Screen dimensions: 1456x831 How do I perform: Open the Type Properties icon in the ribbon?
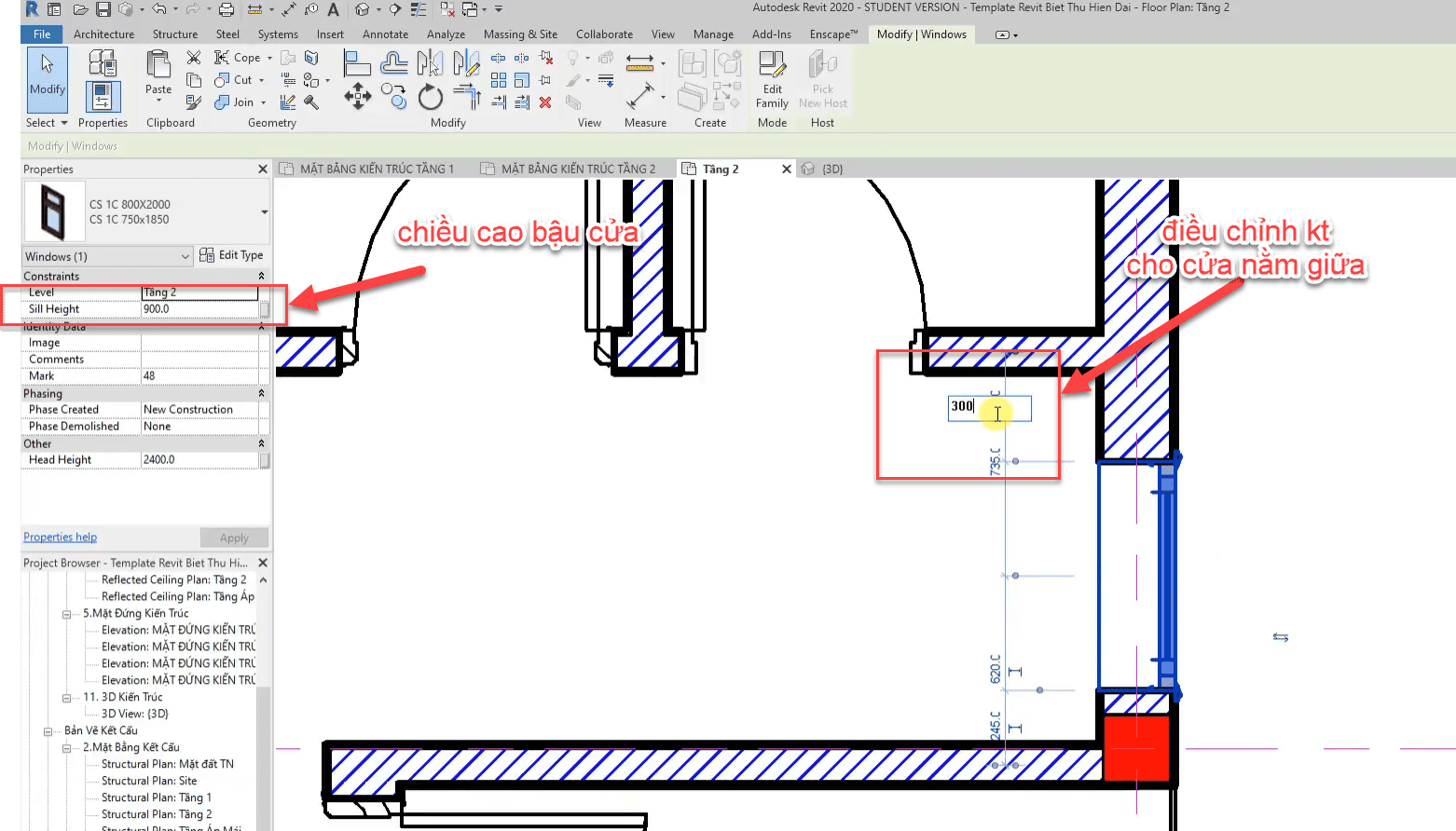click(x=103, y=64)
